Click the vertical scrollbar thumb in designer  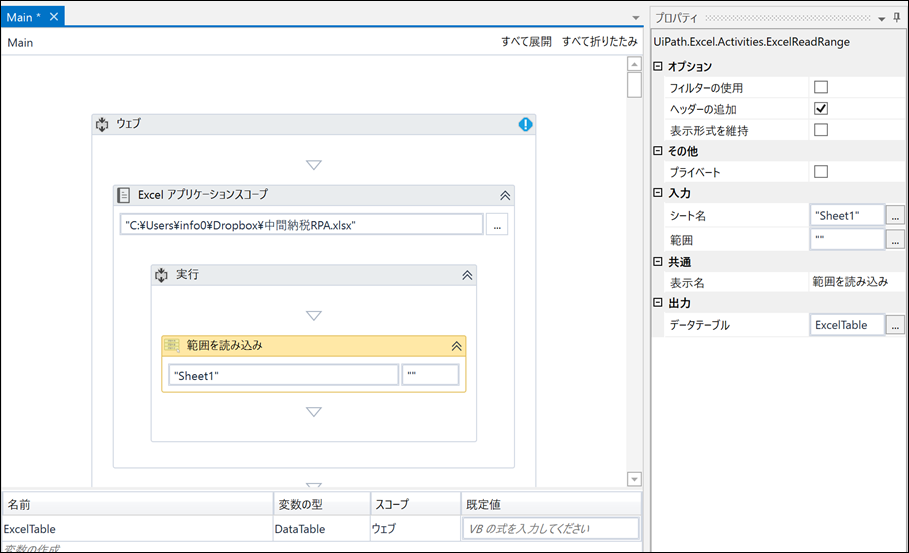(x=634, y=85)
